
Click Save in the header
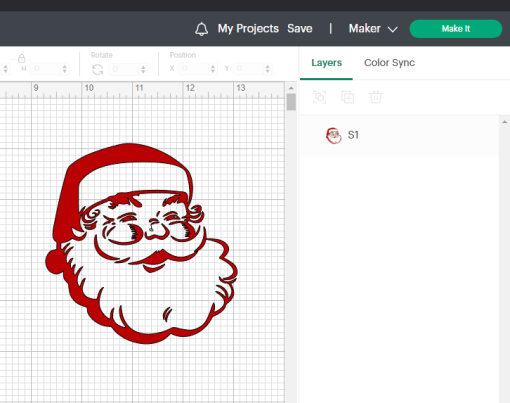(300, 29)
